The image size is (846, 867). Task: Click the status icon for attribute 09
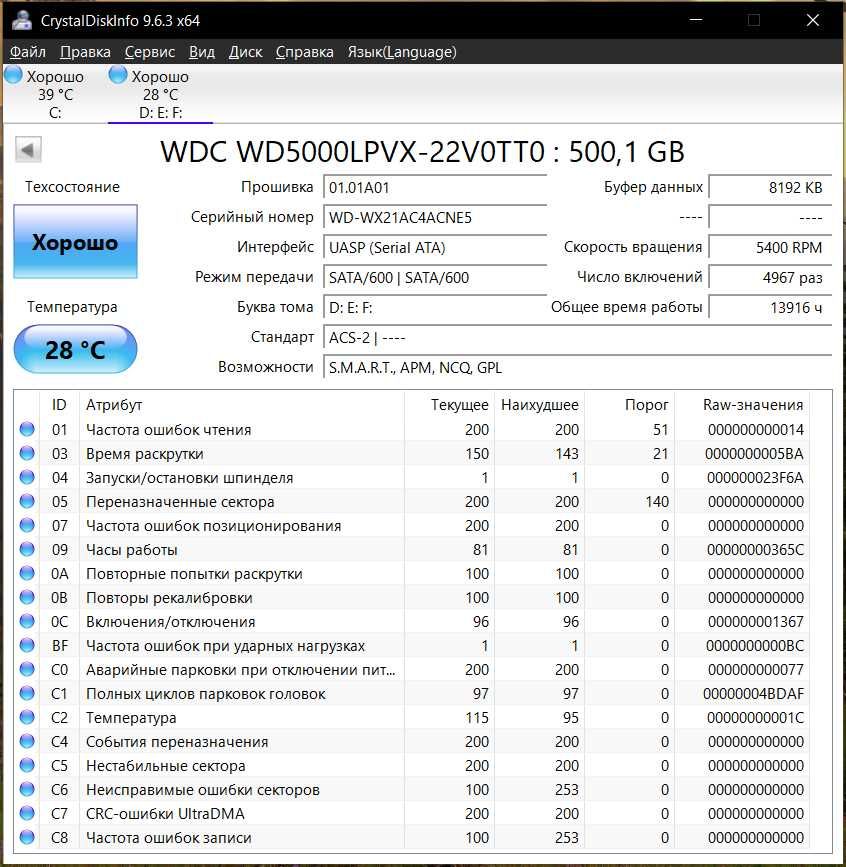27,549
